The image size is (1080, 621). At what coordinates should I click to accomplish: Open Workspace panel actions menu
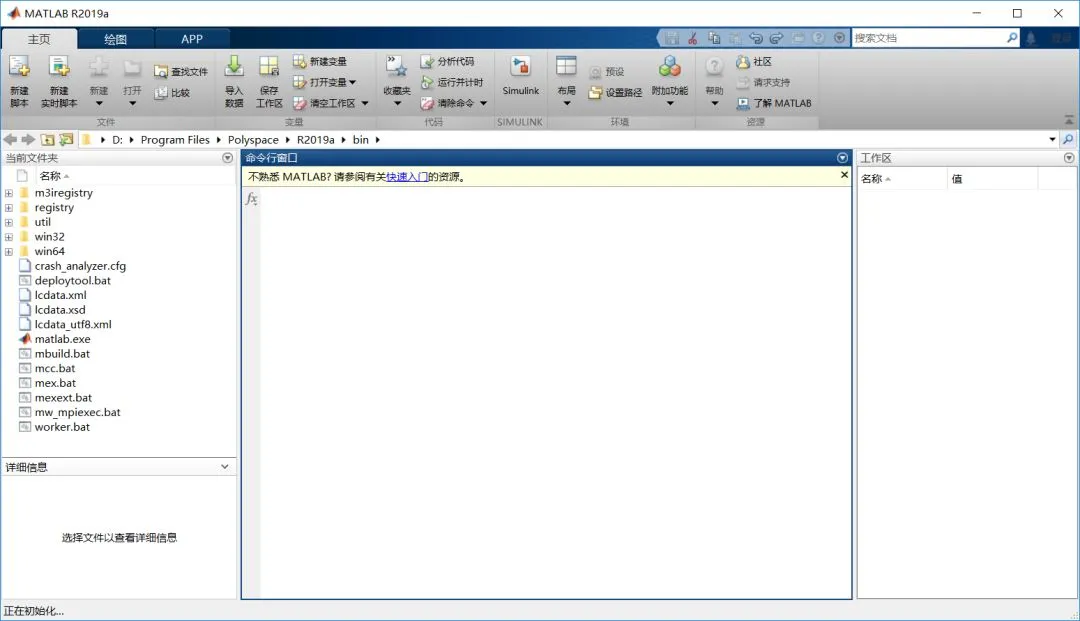click(1069, 158)
